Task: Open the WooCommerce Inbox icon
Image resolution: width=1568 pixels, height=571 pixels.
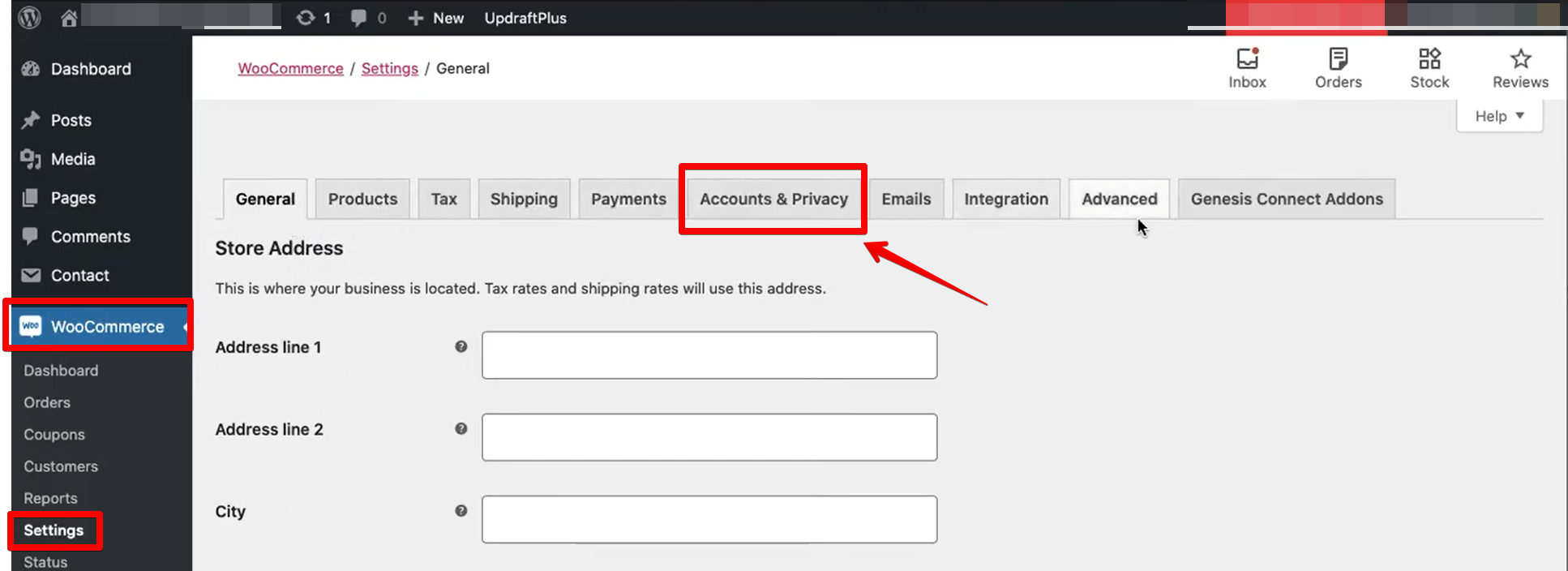Action: click(x=1247, y=59)
